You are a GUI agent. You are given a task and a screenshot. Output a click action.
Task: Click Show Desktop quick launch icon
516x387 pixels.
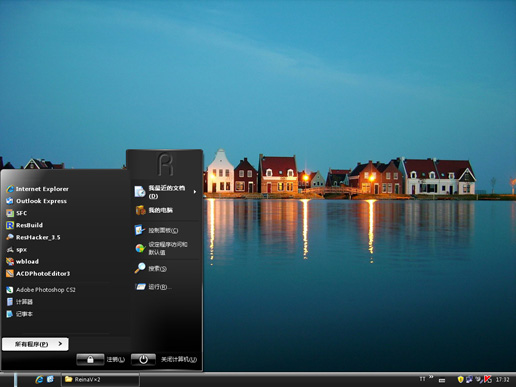point(50,379)
